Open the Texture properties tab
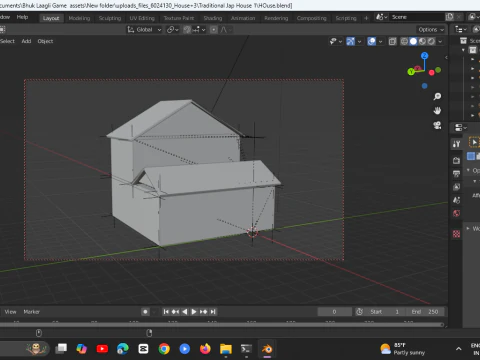The height and width of the screenshot is (360, 480). pyautogui.click(x=456, y=234)
